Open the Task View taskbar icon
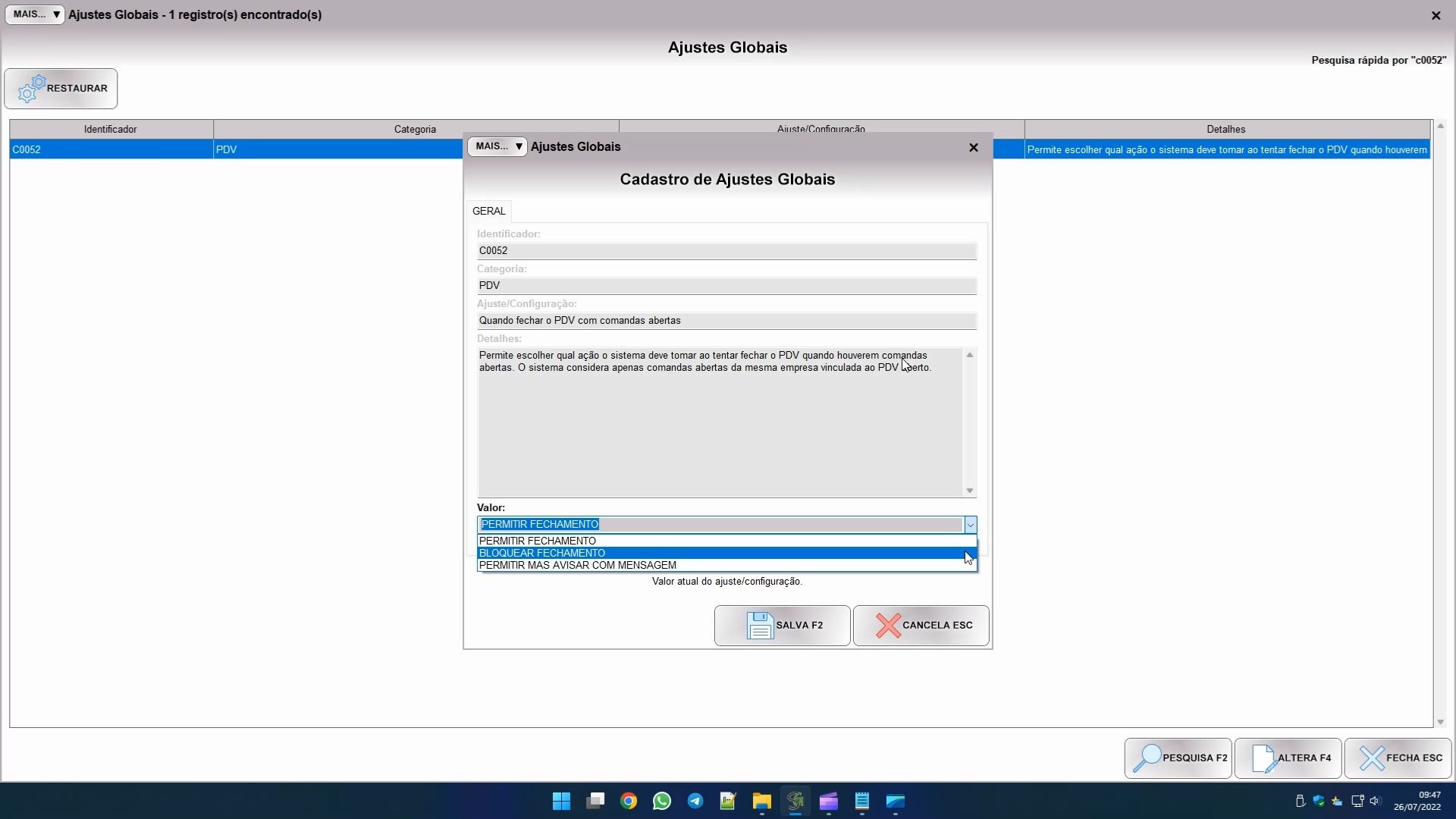Viewport: 1456px width, 819px height. [595, 802]
